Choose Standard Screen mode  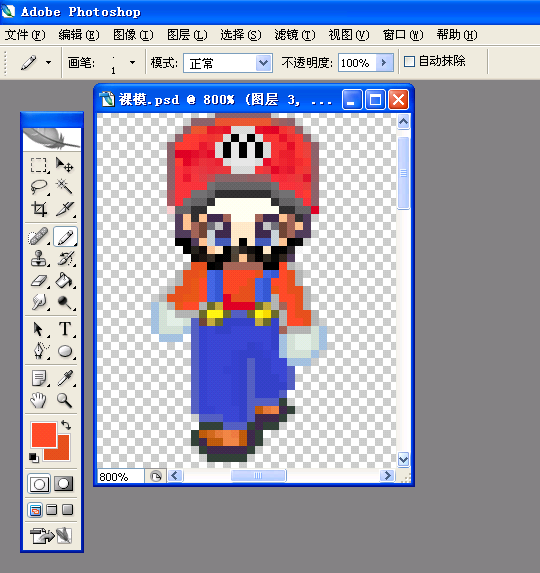point(35,510)
